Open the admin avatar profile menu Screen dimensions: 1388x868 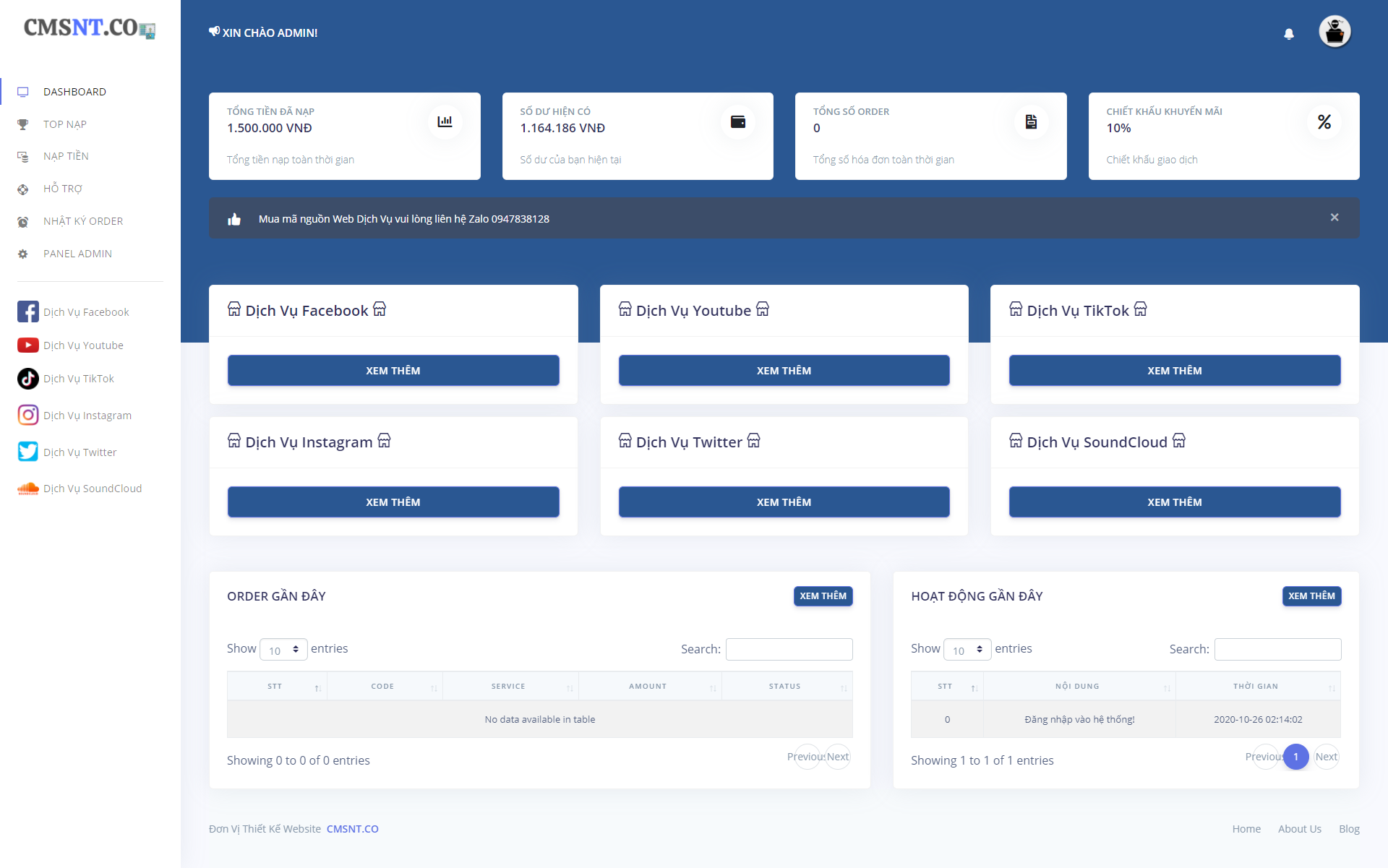point(1334,32)
